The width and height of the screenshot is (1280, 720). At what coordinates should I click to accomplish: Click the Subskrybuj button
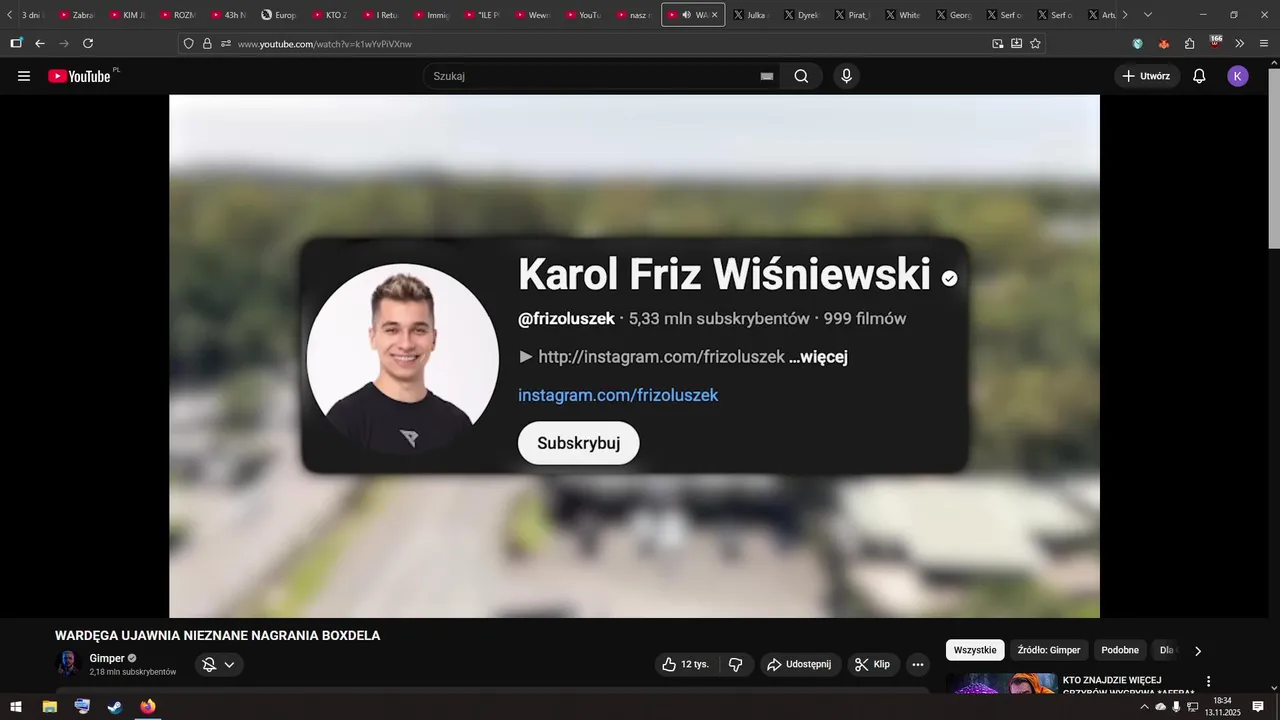[578, 443]
